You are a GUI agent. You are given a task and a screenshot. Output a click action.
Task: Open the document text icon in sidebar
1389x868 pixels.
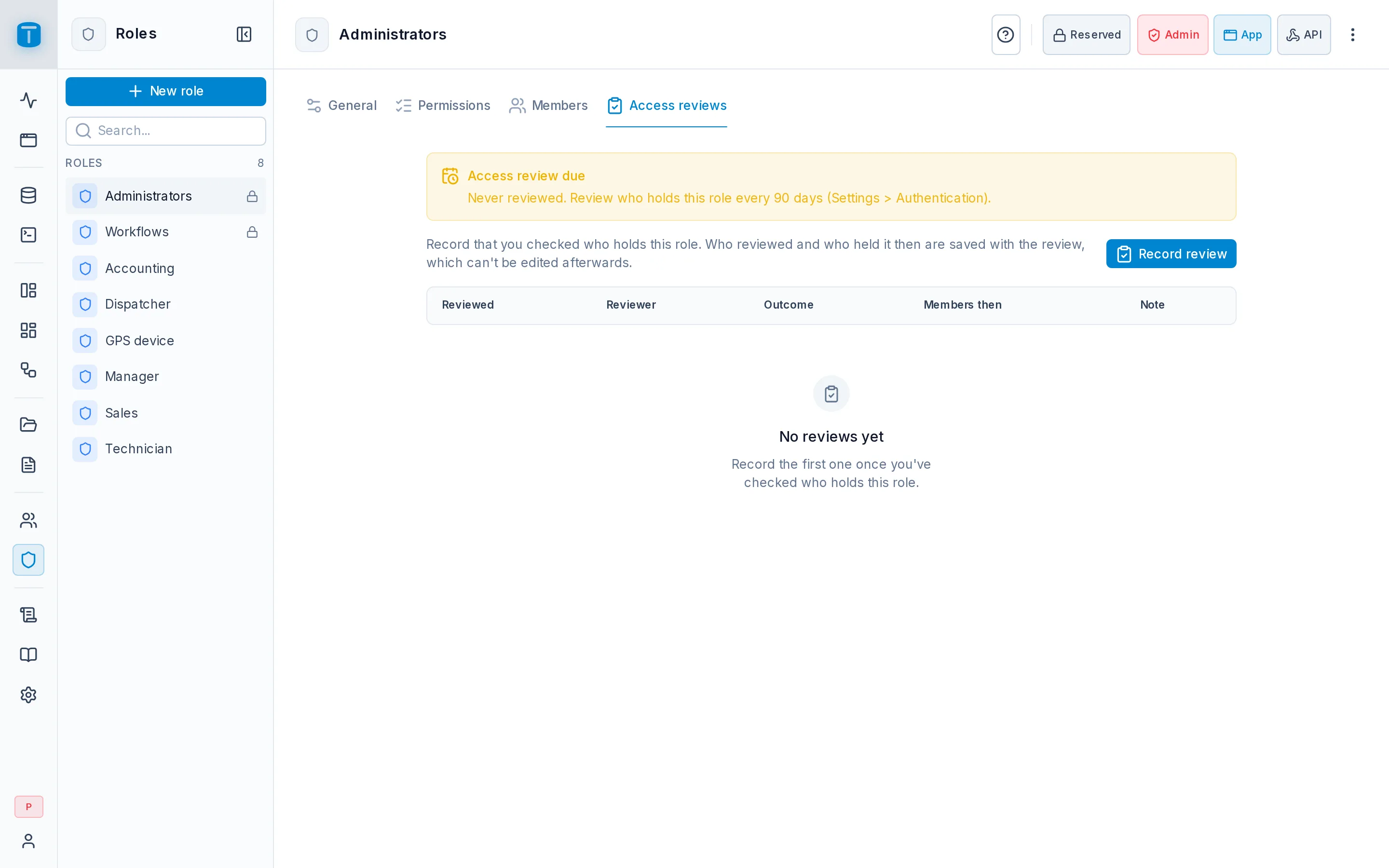coord(29,464)
